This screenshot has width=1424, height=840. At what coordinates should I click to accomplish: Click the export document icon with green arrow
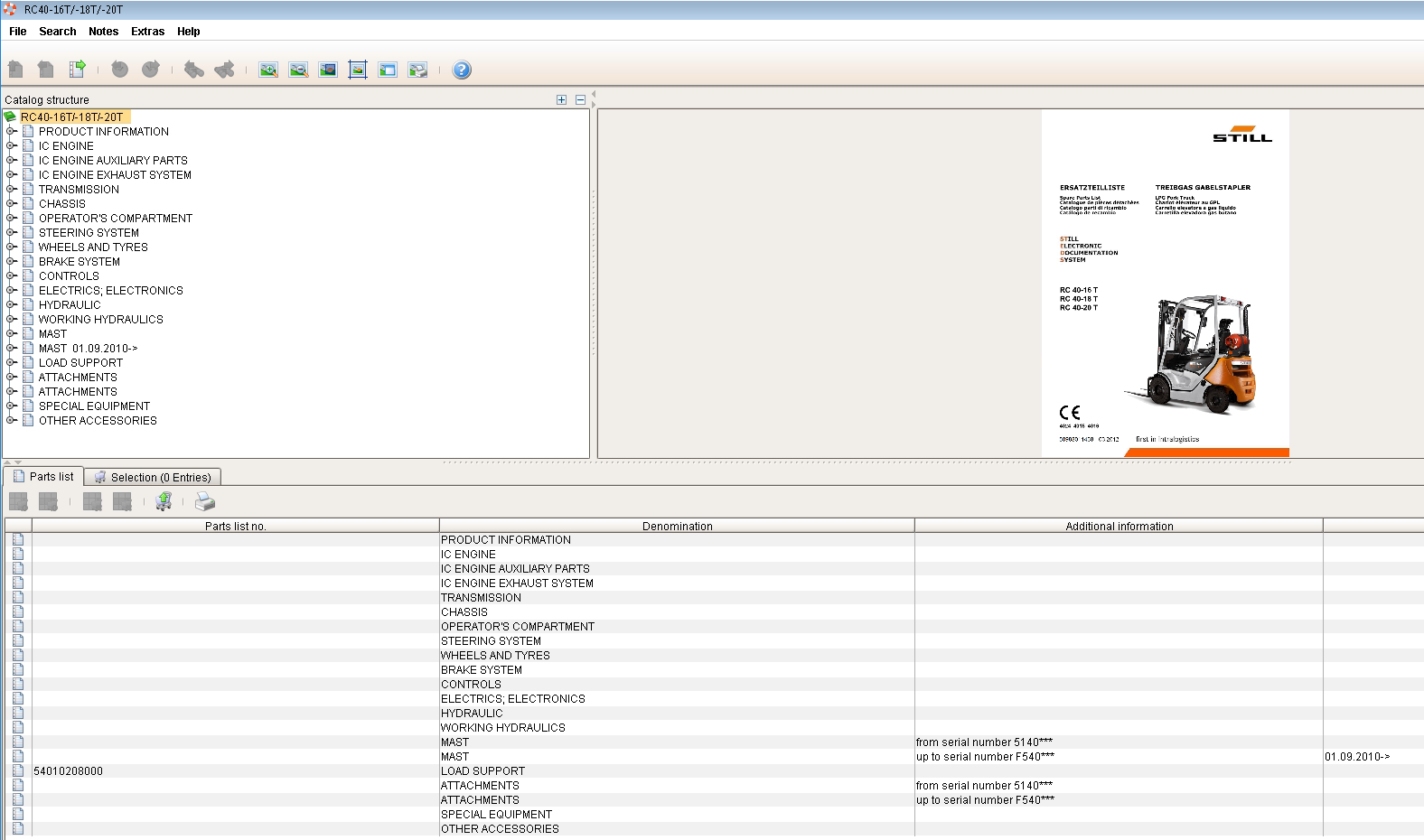tap(77, 69)
